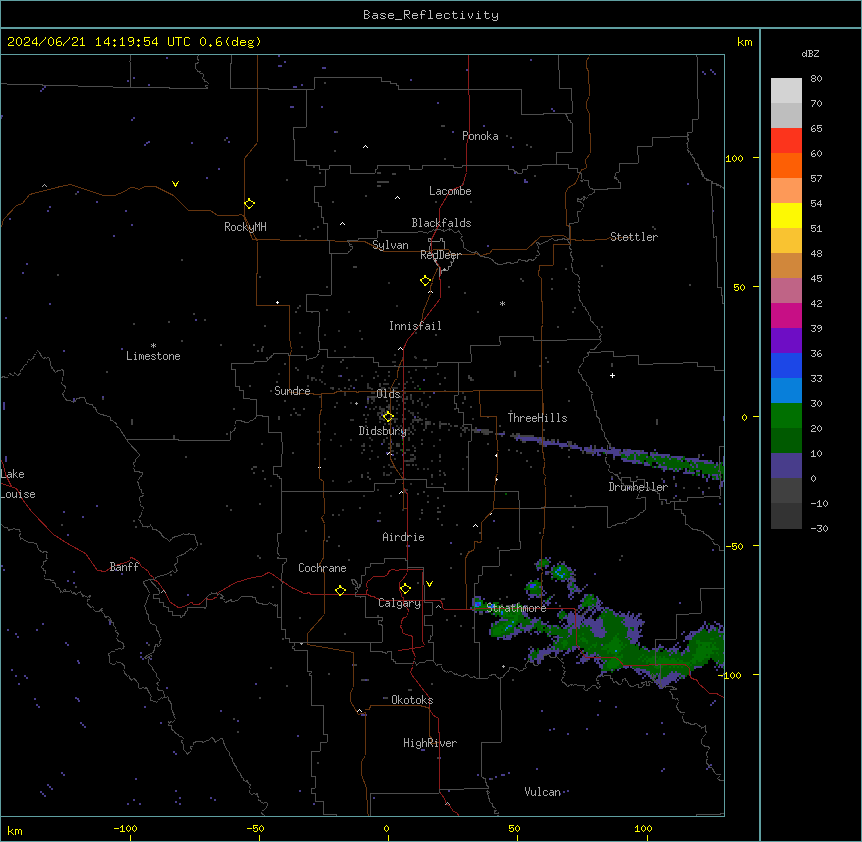This screenshot has width=862, height=842.
Task: Click the HighRiver town label
Action: (x=430, y=743)
